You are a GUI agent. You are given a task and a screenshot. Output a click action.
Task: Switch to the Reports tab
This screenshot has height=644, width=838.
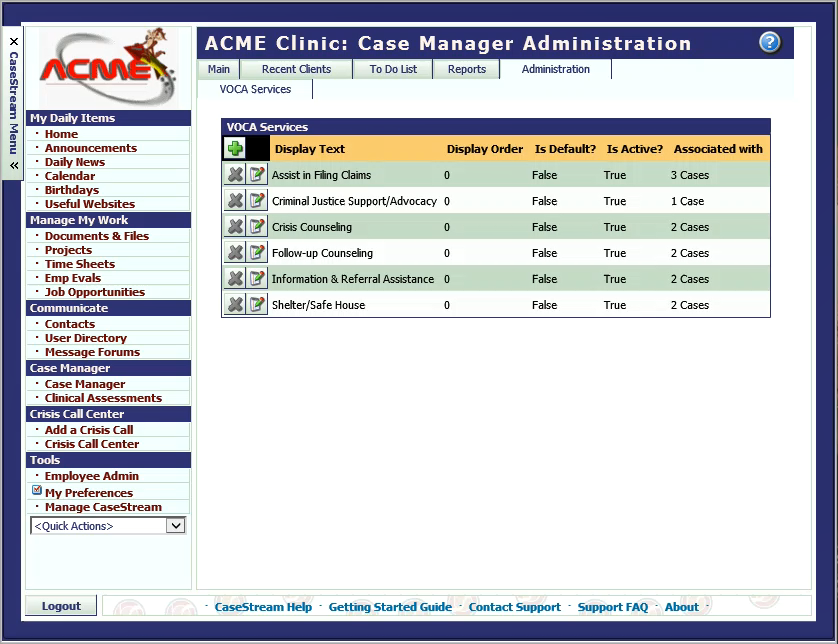pos(468,69)
